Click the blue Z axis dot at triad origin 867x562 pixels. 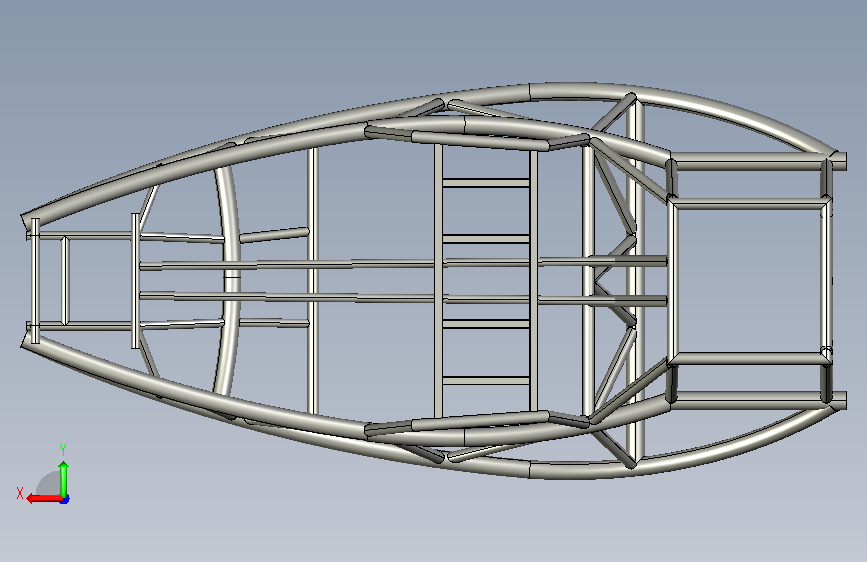coord(65,499)
